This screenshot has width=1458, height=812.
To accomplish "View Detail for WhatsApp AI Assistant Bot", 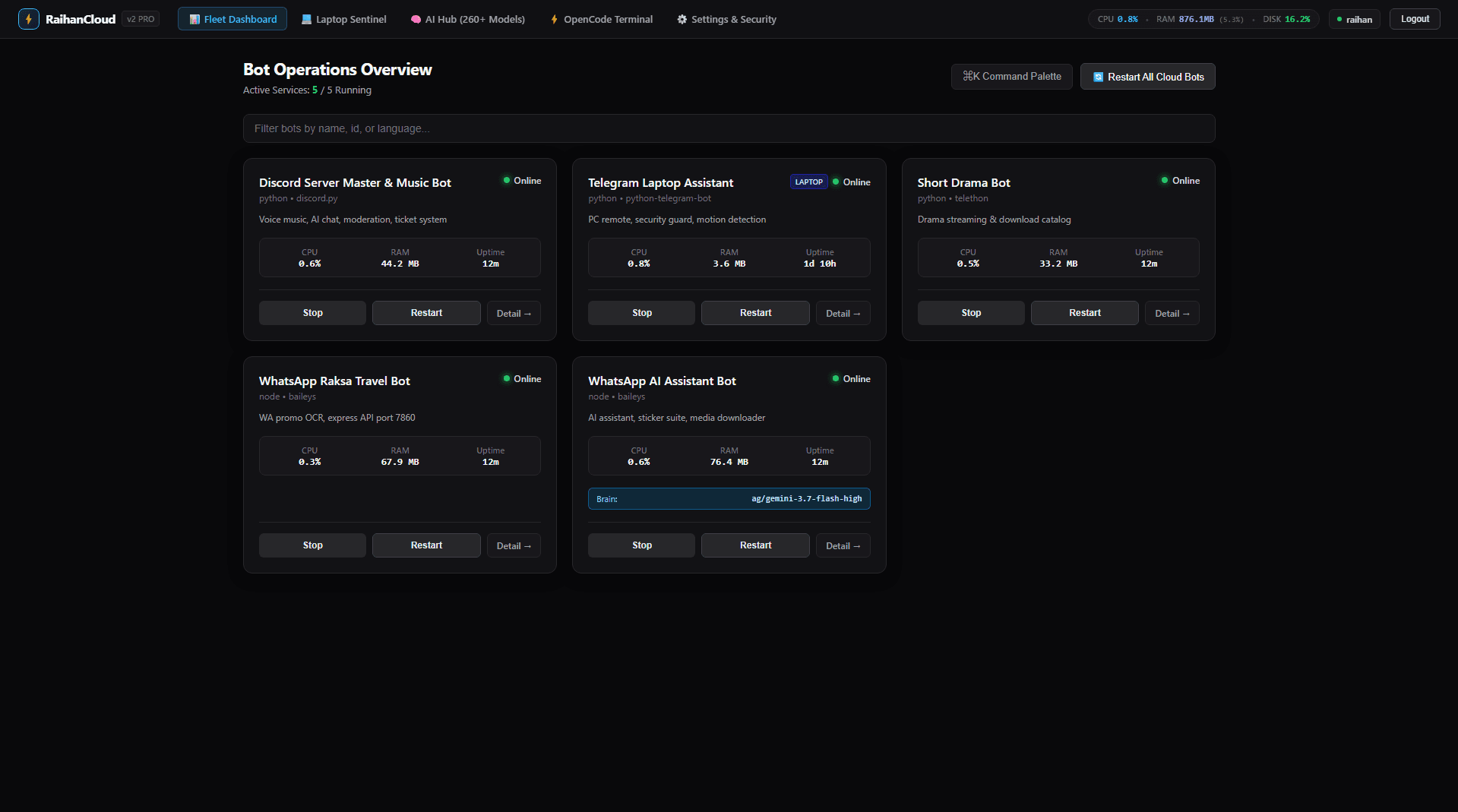I will [x=843, y=545].
